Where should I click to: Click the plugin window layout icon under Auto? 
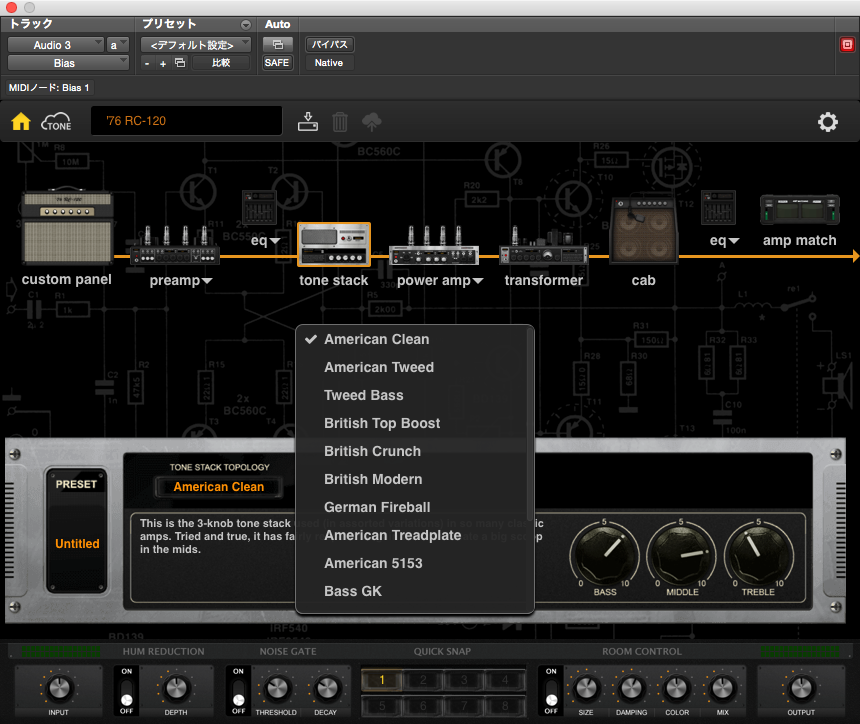tap(278, 44)
